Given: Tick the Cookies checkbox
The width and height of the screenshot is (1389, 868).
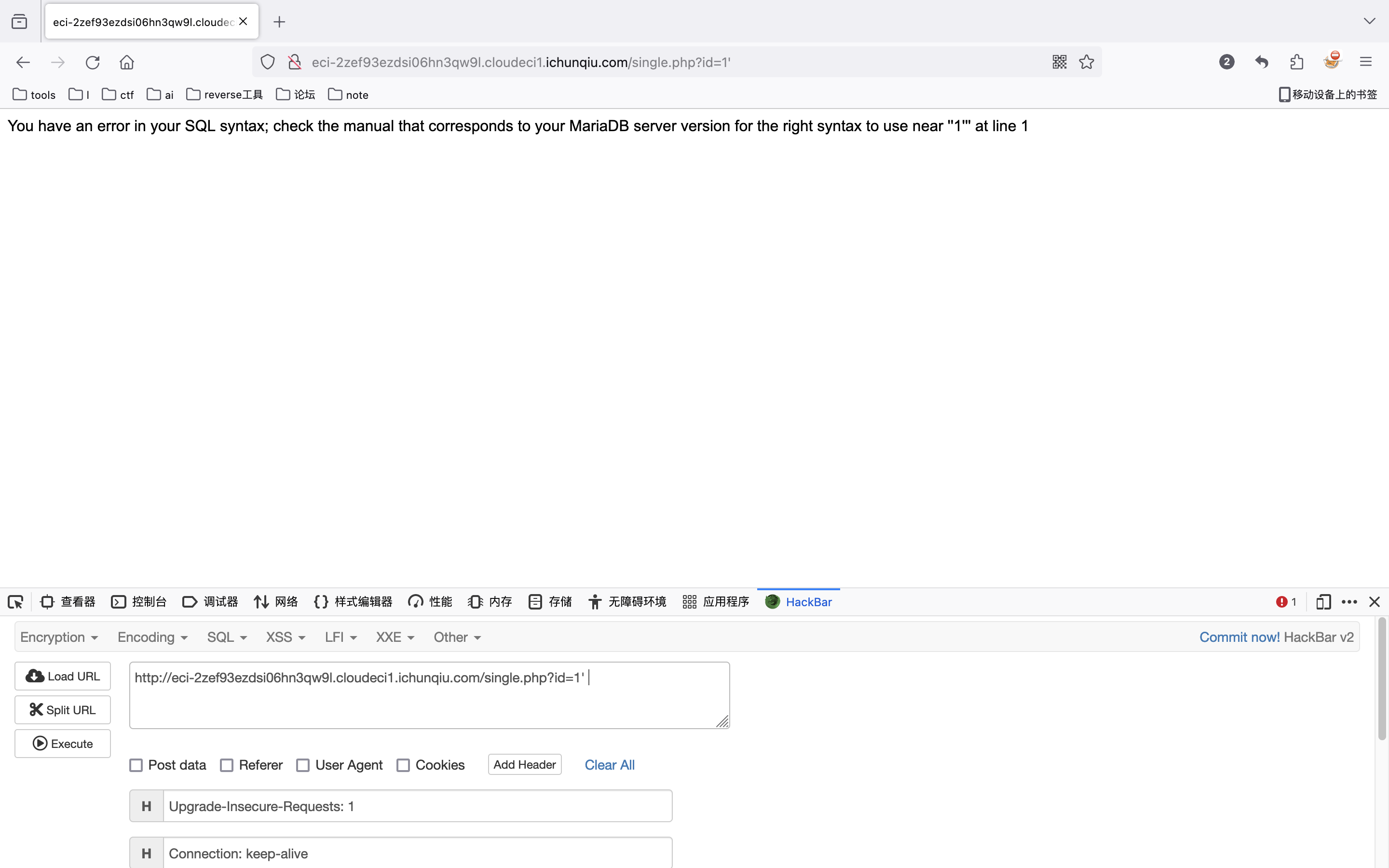Looking at the screenshot, I should [x=404, y=765].
